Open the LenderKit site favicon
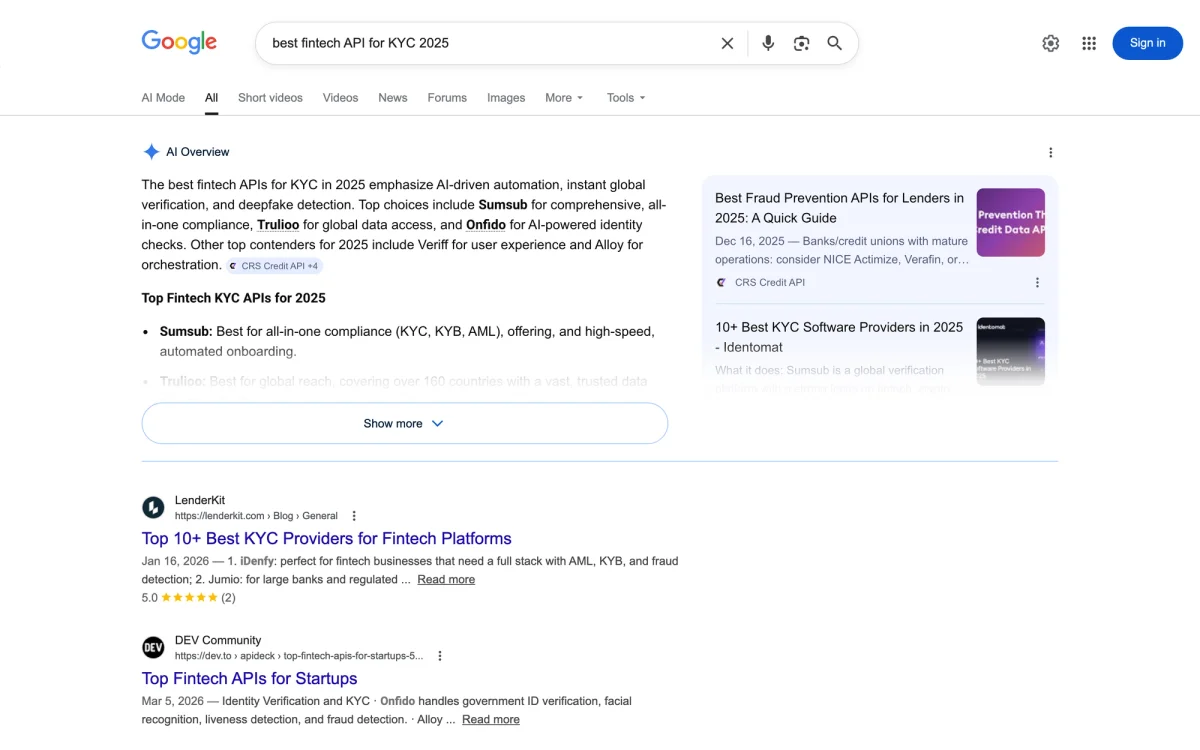The width and height of the screenshot is (1200, 750). coord(153,507)
